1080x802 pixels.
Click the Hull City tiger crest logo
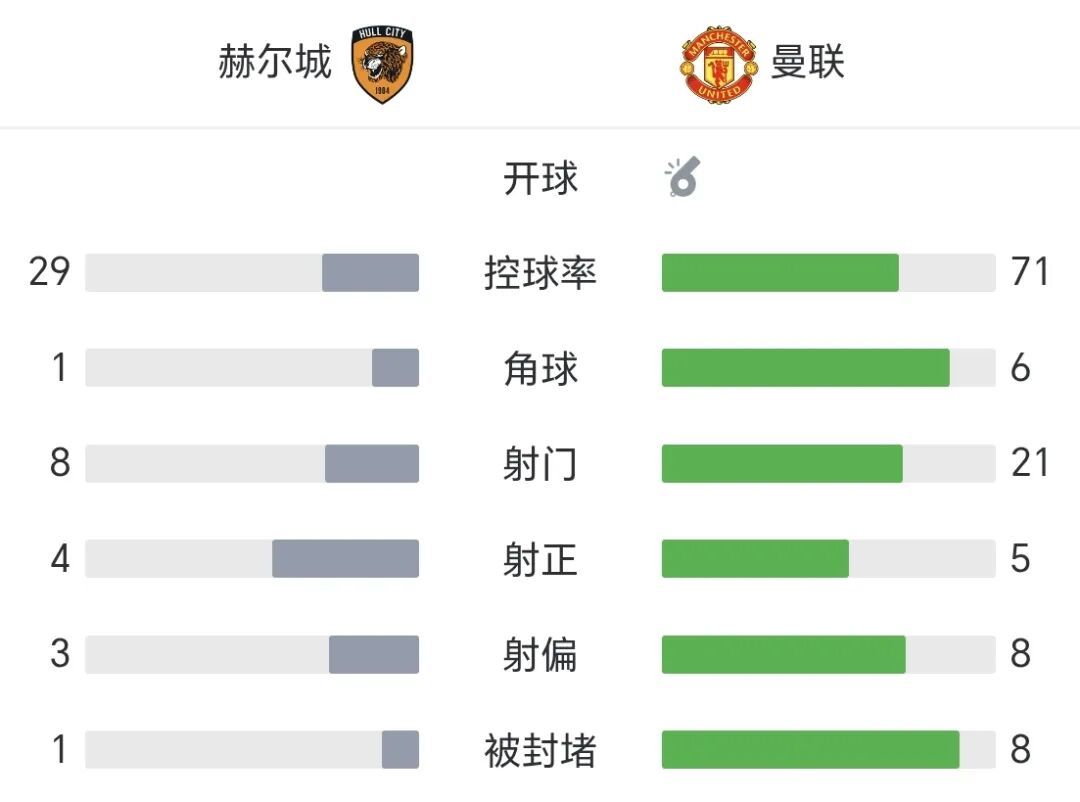point(382,65)
